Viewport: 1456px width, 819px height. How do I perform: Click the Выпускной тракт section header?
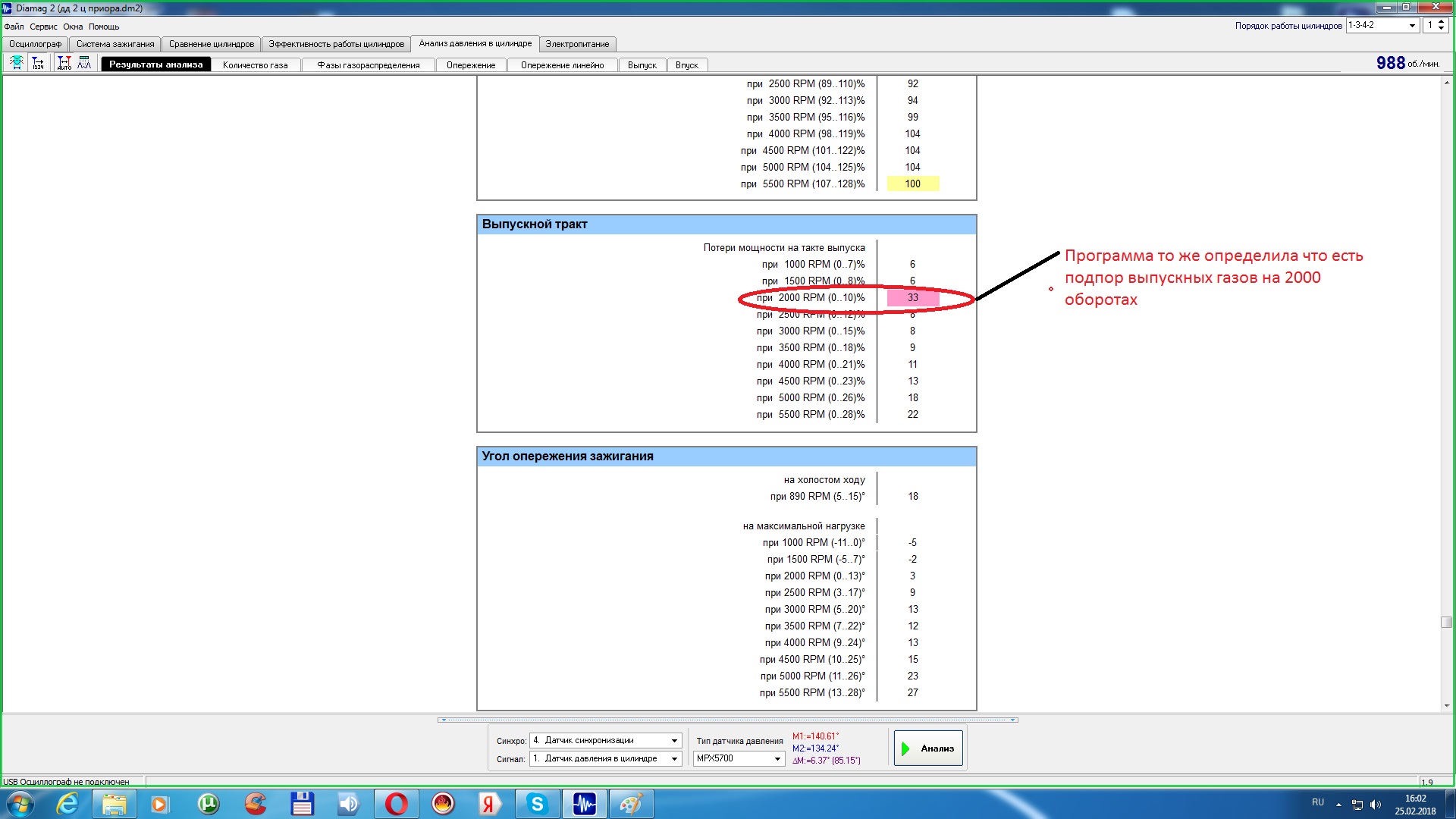(x=726, y=224)
